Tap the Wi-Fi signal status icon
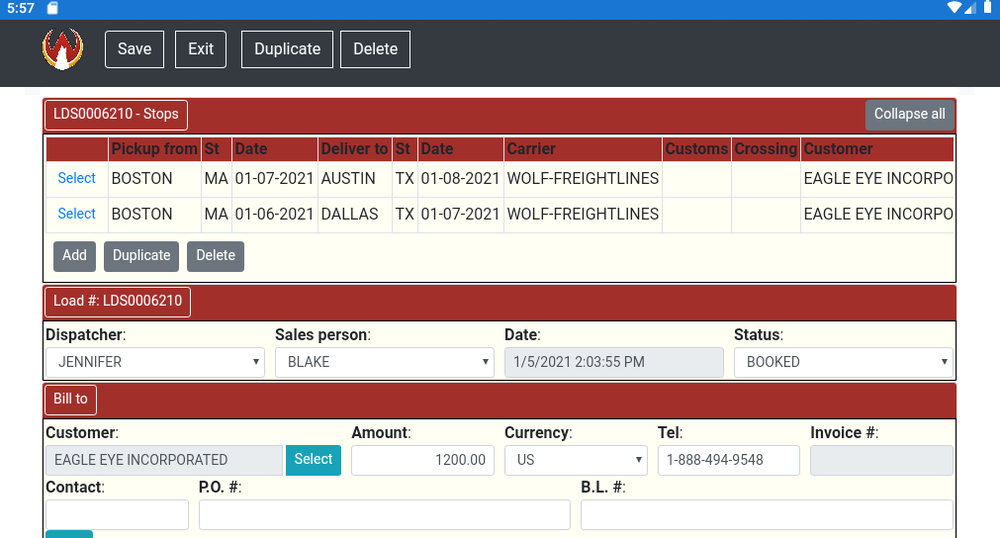 [x=954, y=8]
